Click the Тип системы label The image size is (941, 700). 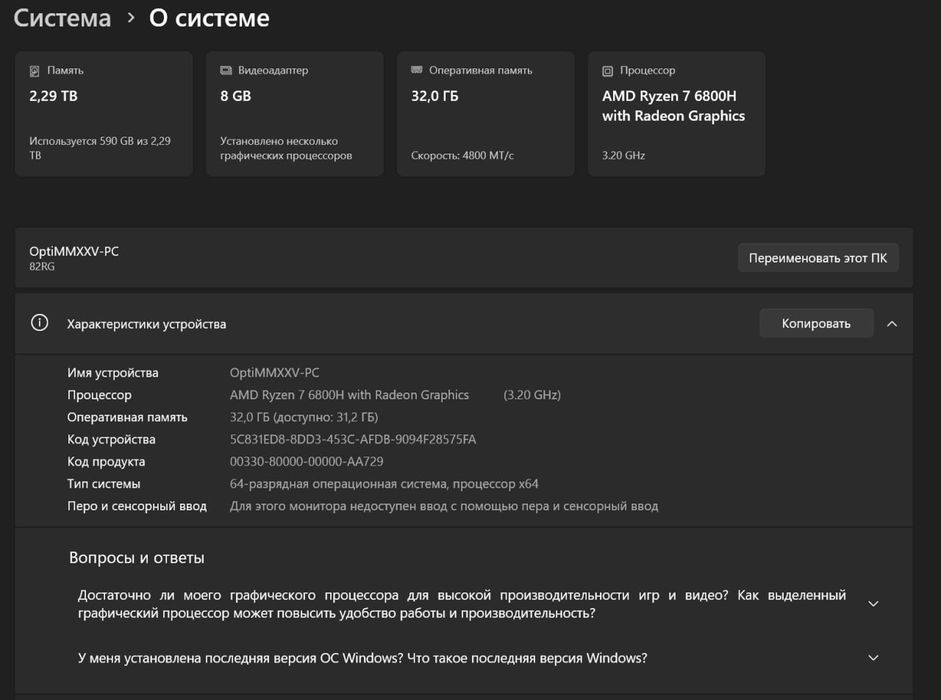click(104, 484)
